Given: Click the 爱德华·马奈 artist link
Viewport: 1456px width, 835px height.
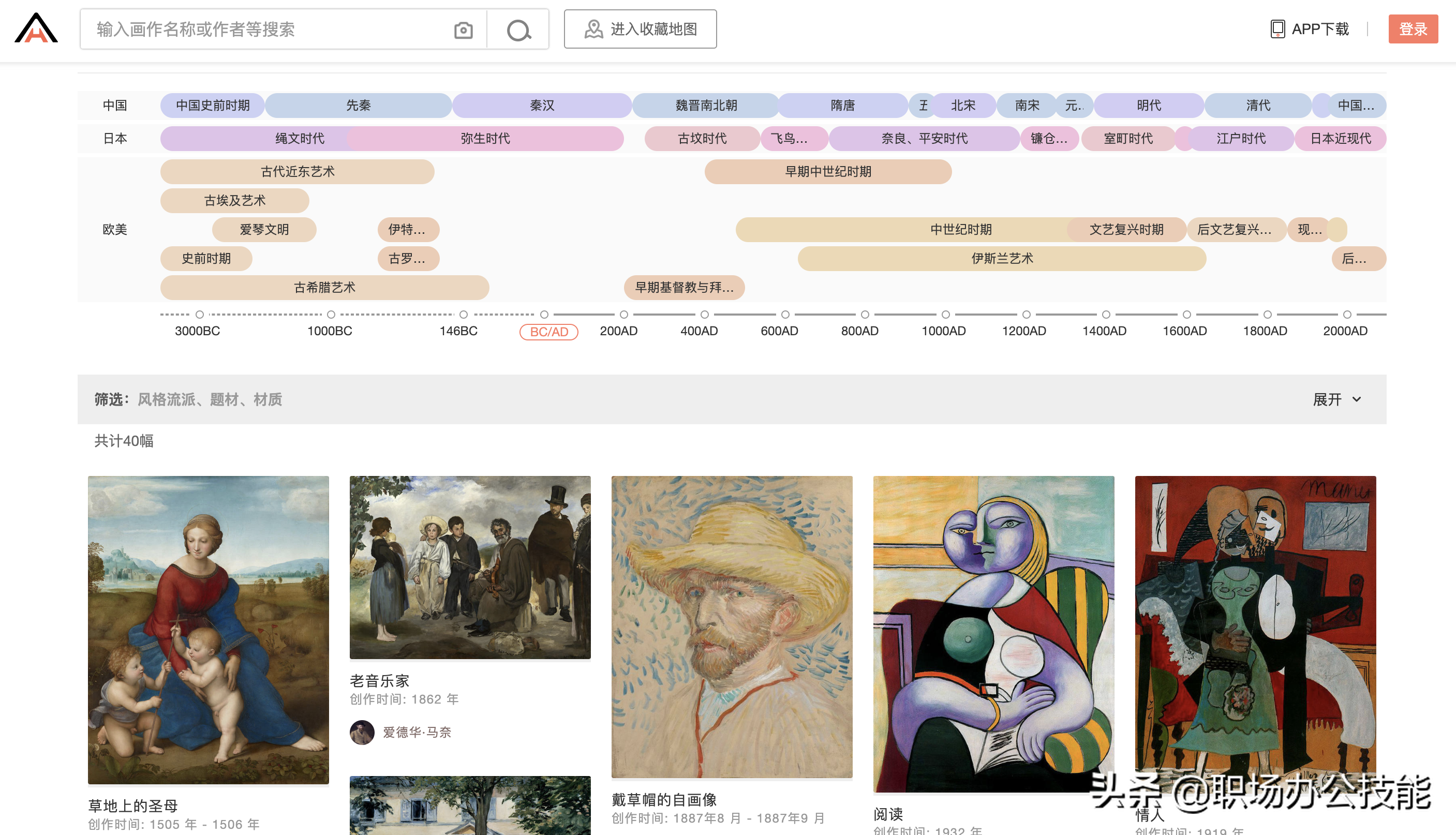Looking at the screenshot, I should click(x=417, y=733).
